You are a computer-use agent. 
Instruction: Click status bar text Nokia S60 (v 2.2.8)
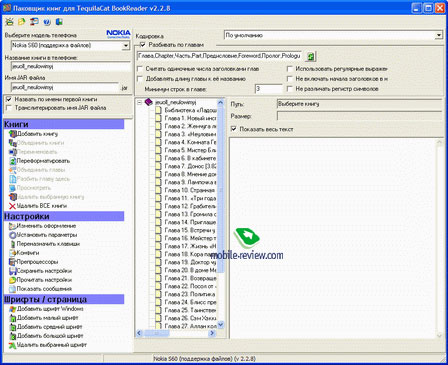(x=204, y=359)
